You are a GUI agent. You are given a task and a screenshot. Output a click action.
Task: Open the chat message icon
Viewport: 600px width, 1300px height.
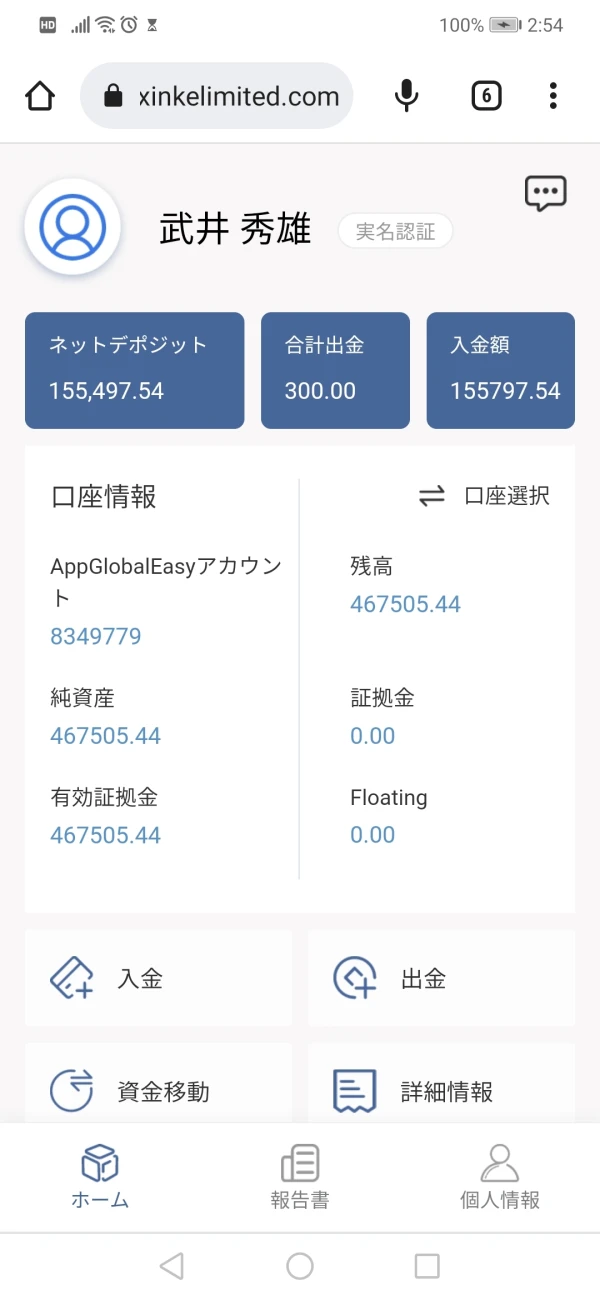click(x=545, y=193)
